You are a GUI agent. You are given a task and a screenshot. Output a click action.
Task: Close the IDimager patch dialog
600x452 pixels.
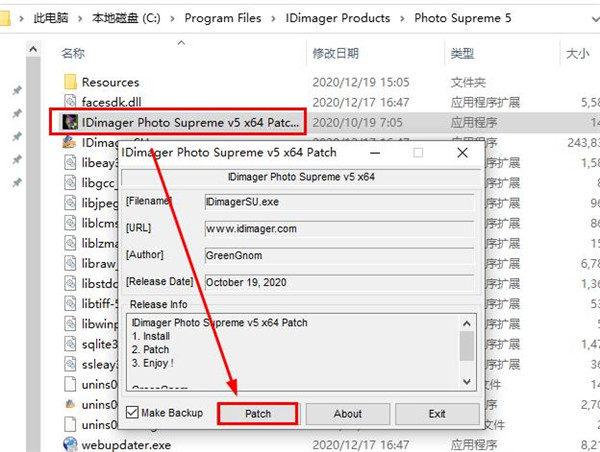tap(462, 153)
